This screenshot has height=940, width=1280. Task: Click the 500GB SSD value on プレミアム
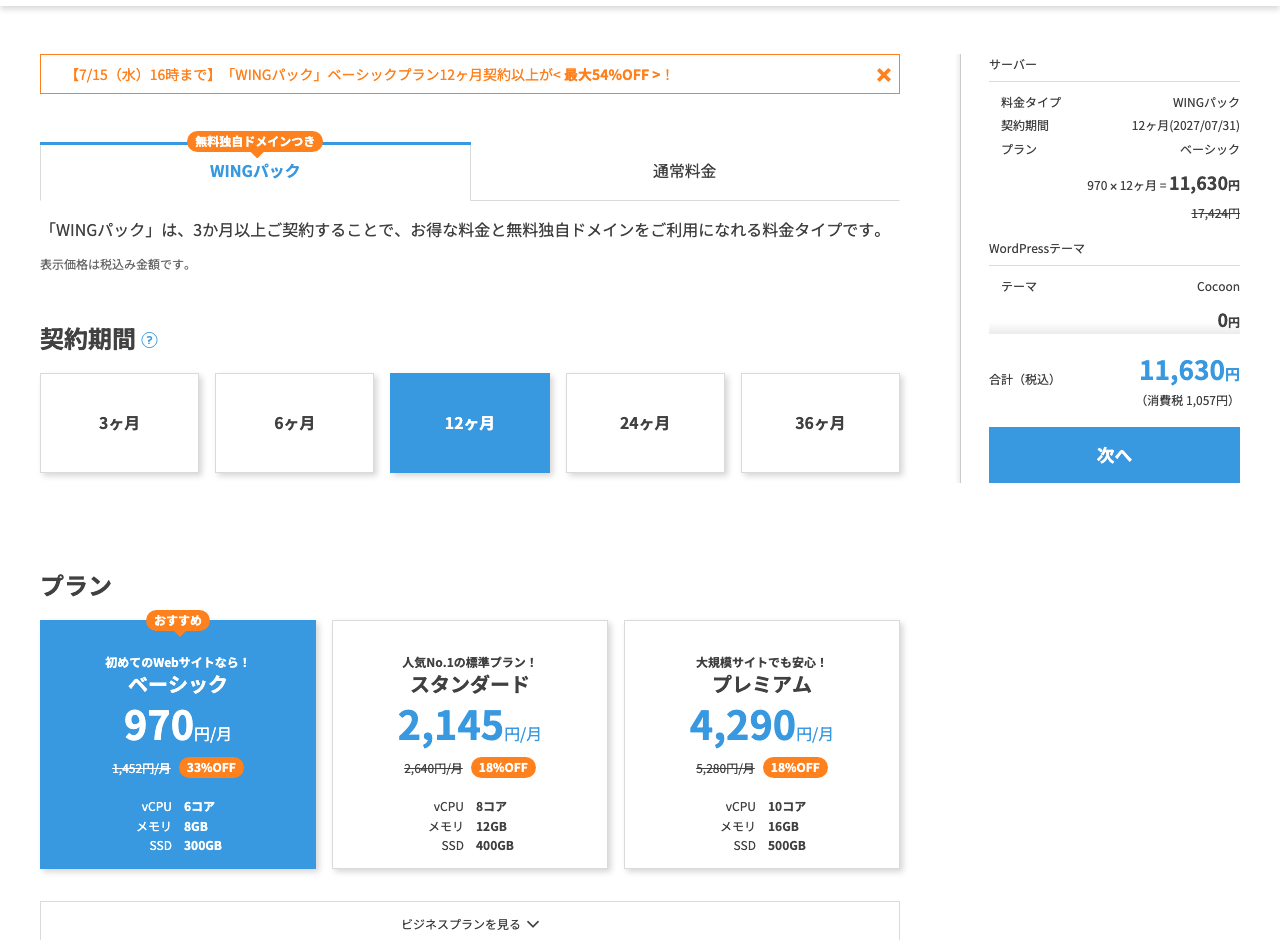787,846
